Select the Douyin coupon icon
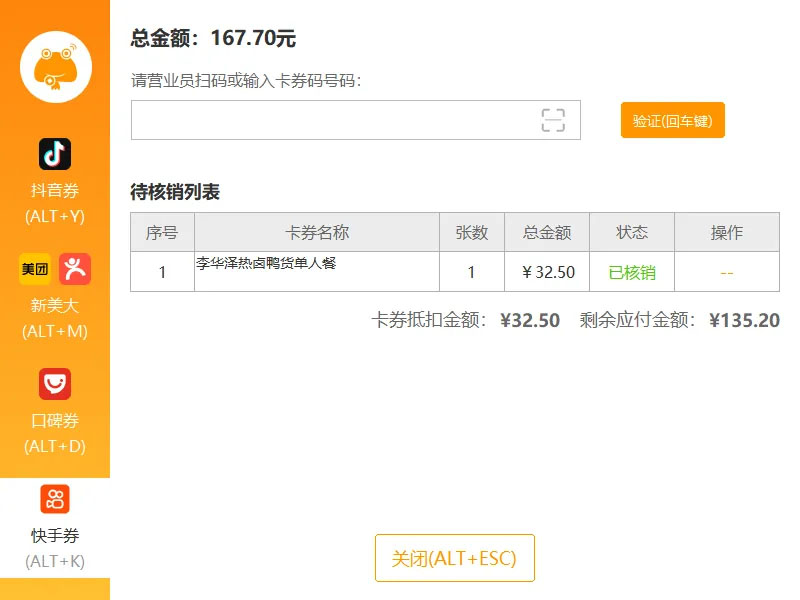 pos(55,154)
